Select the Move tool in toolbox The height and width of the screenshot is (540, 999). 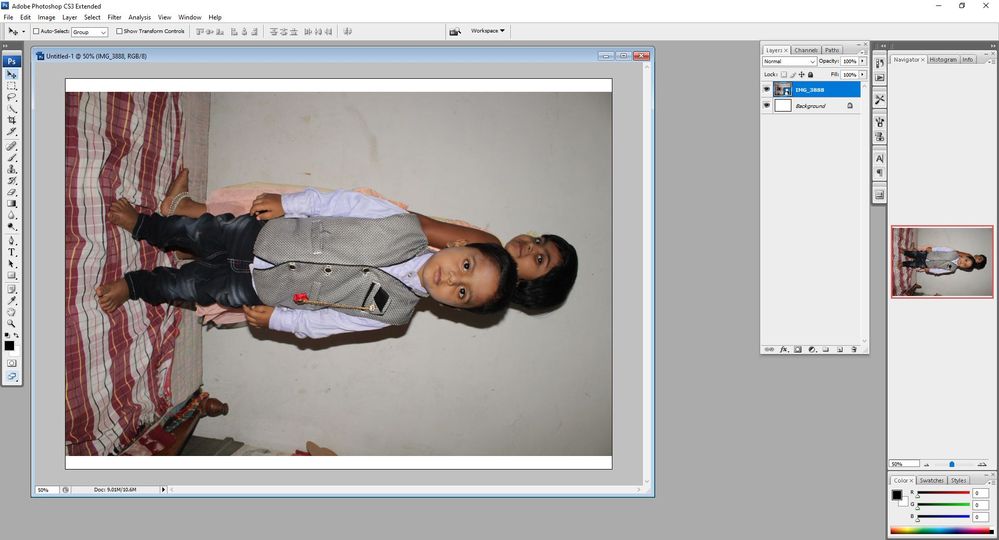[x=11, y=75]
